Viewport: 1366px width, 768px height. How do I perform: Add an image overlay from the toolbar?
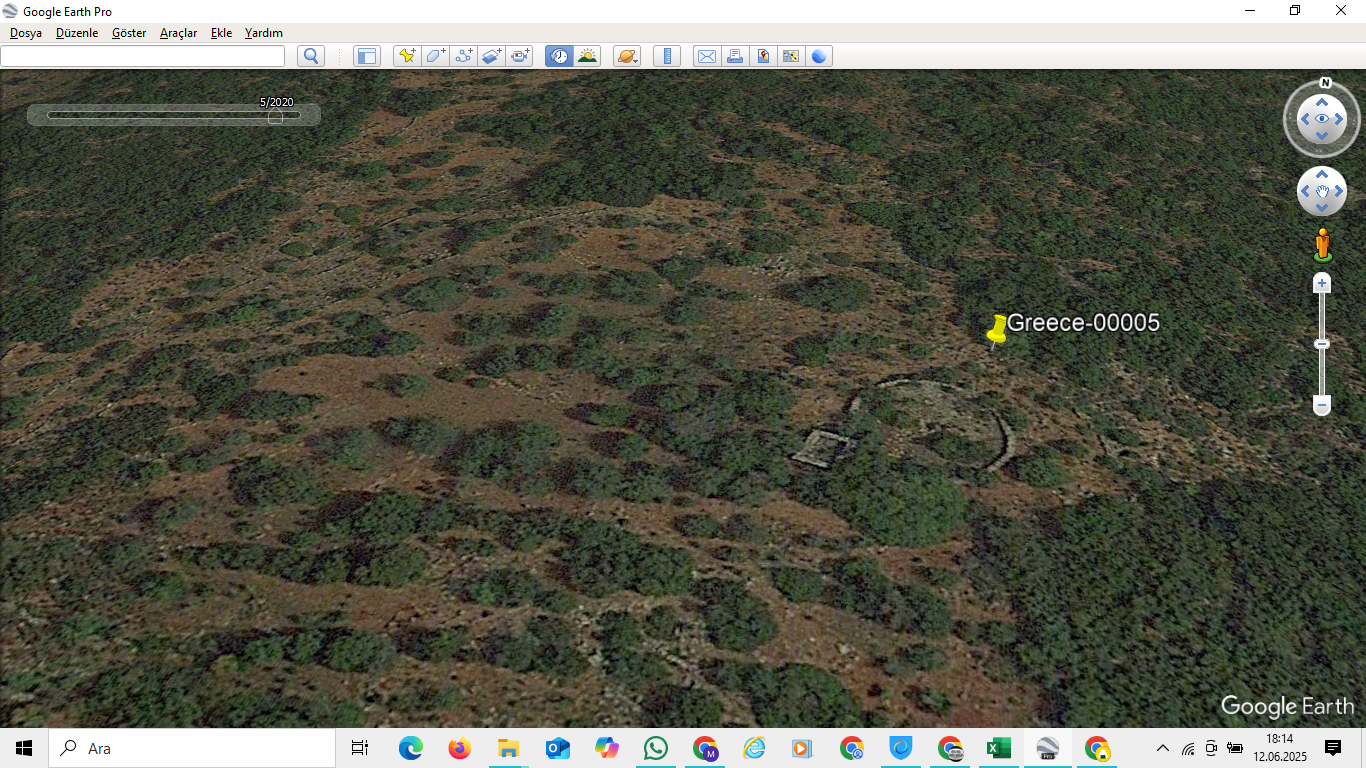coord(491,56)
